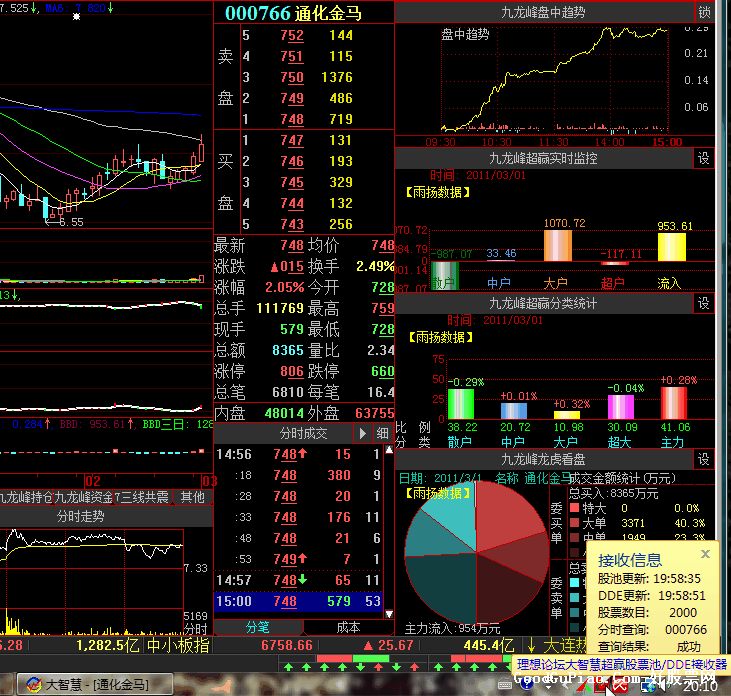
Task: Click the 查询结果 成功 line in popup
Action: click(649, 646)
